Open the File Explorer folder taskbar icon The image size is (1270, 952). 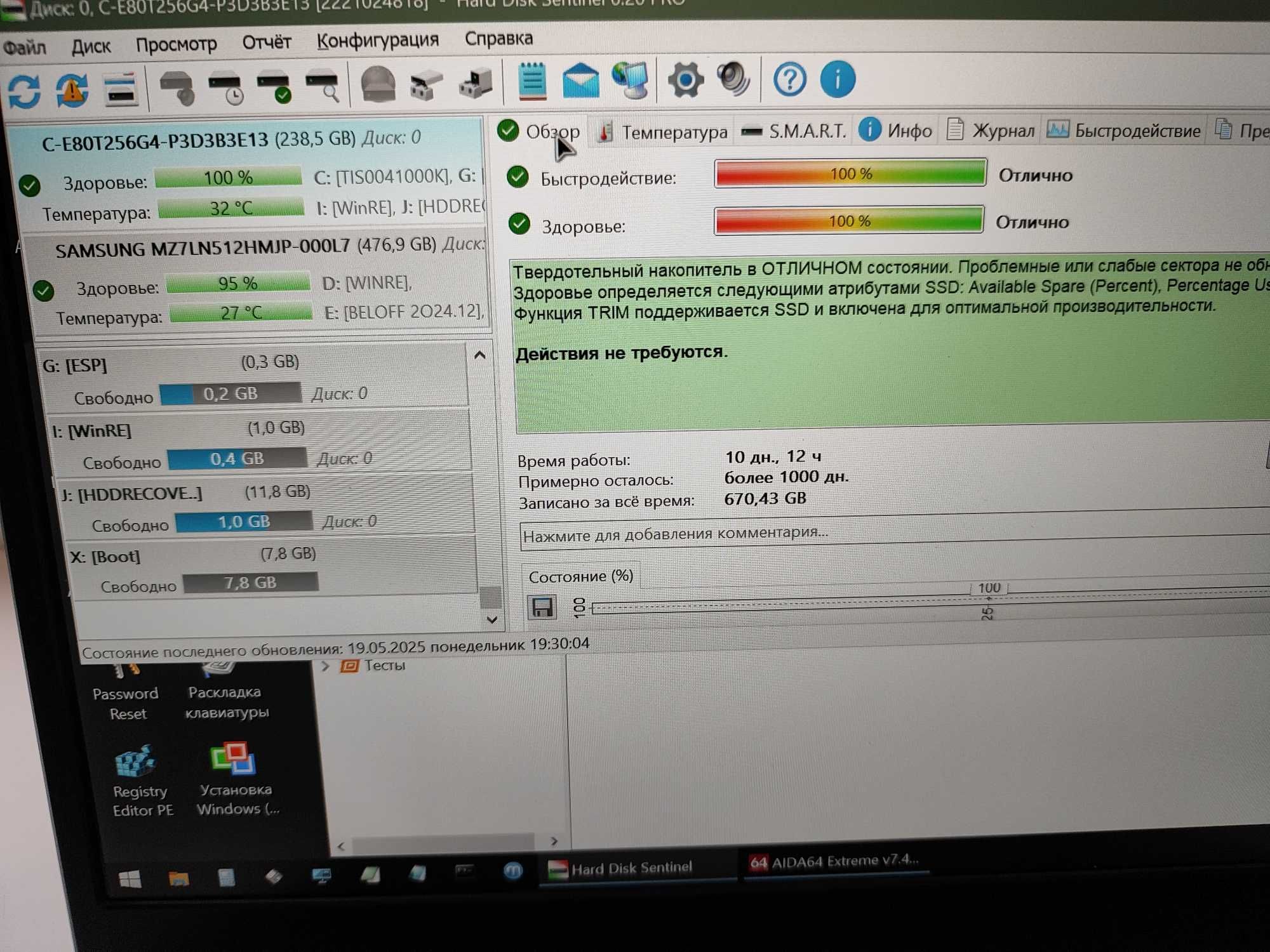pyautogui.click(x=178, y=878)
